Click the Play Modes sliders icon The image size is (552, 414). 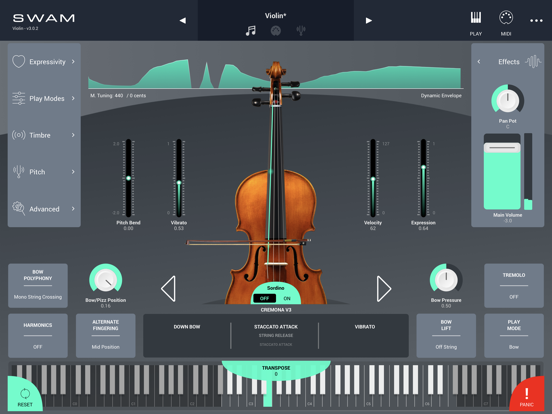click(19, 98)
